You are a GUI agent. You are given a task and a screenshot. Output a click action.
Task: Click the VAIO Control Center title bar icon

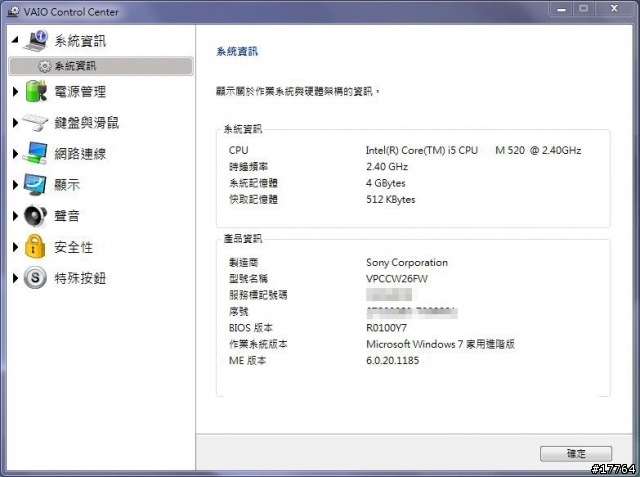click(x=13, y=11)
